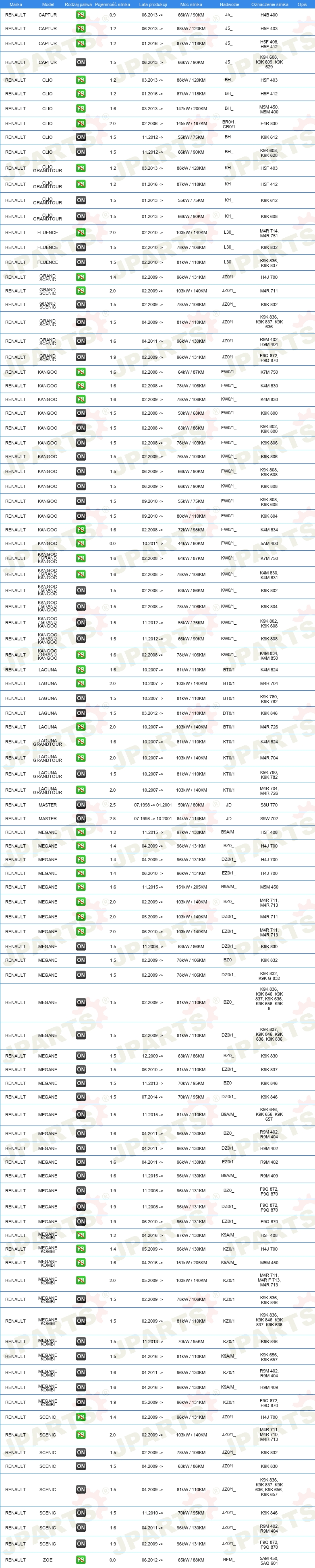This screenshot has height=1568, width=315.
Task: Select the engine code F4R 830
Action: tap(269, 123)
